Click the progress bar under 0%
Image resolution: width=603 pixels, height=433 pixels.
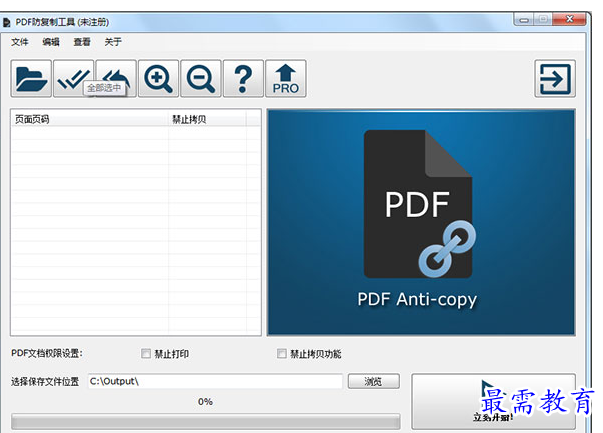coord(206,421)
